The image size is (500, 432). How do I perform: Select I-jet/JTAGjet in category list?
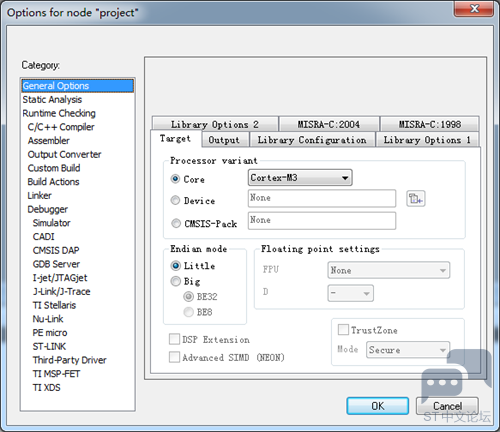[x=60, y=278]
